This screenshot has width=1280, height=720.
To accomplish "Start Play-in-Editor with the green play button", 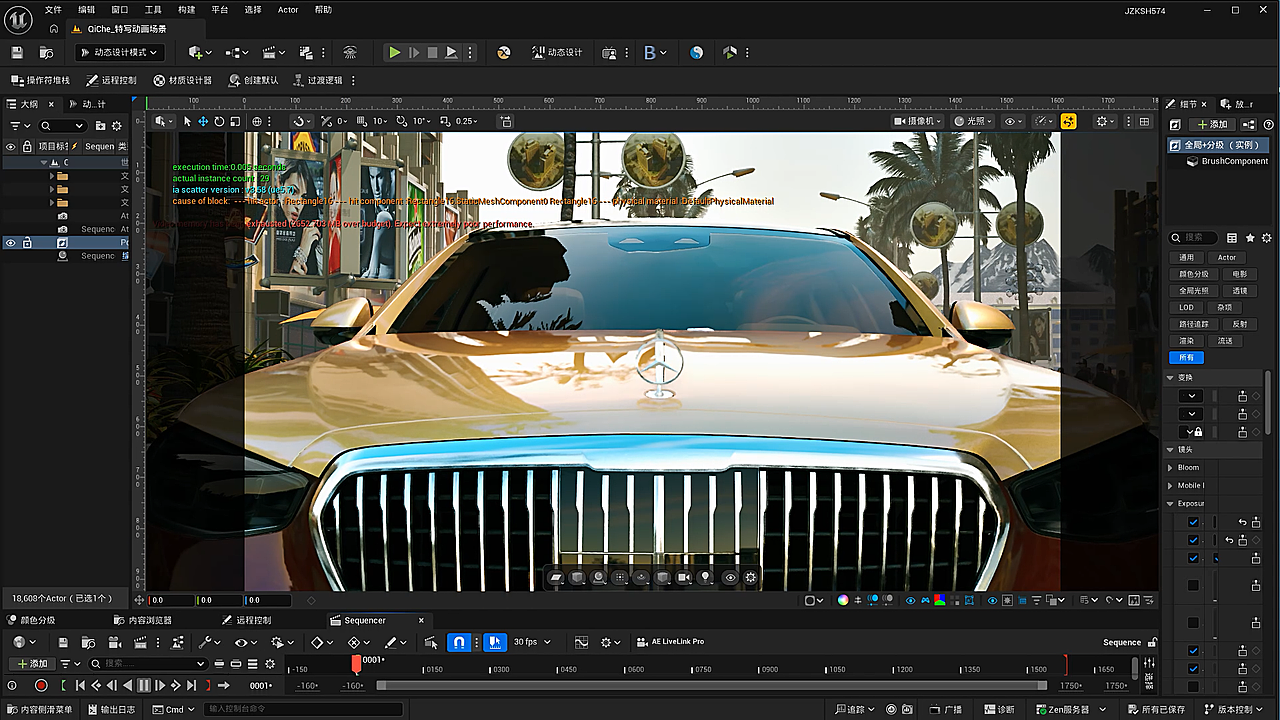I will tap(395, 52).
